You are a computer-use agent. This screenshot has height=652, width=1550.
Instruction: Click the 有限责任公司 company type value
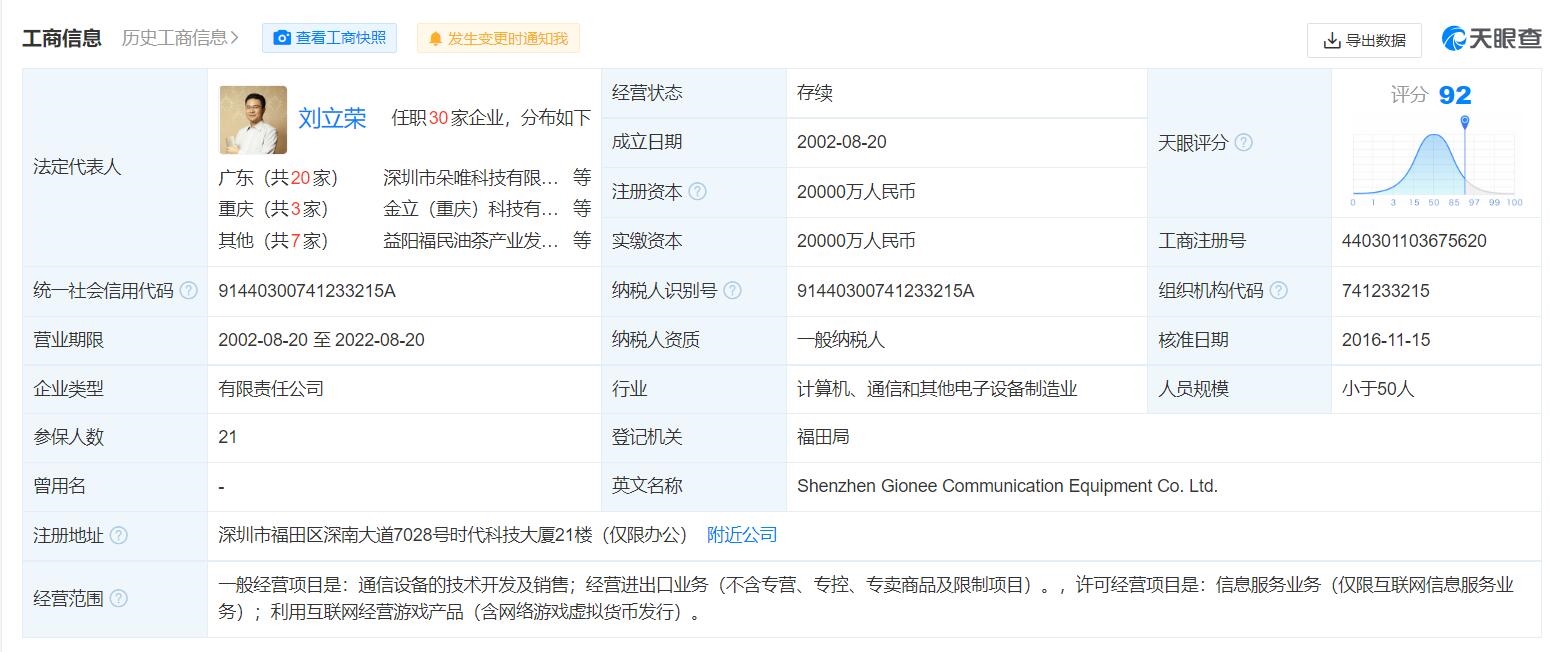pos(271,389)
